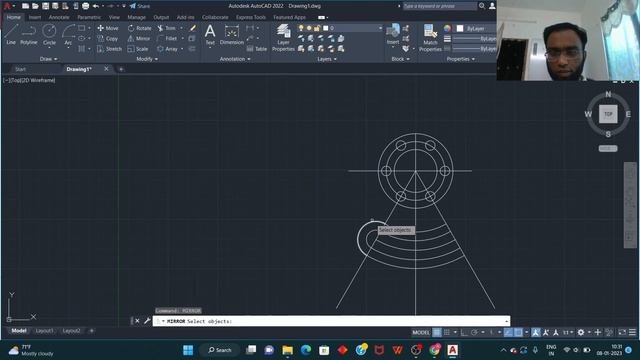Viewport: 640px width, 360px height.
Task: Expand the Annotation panel
Action: click(235, 59)
